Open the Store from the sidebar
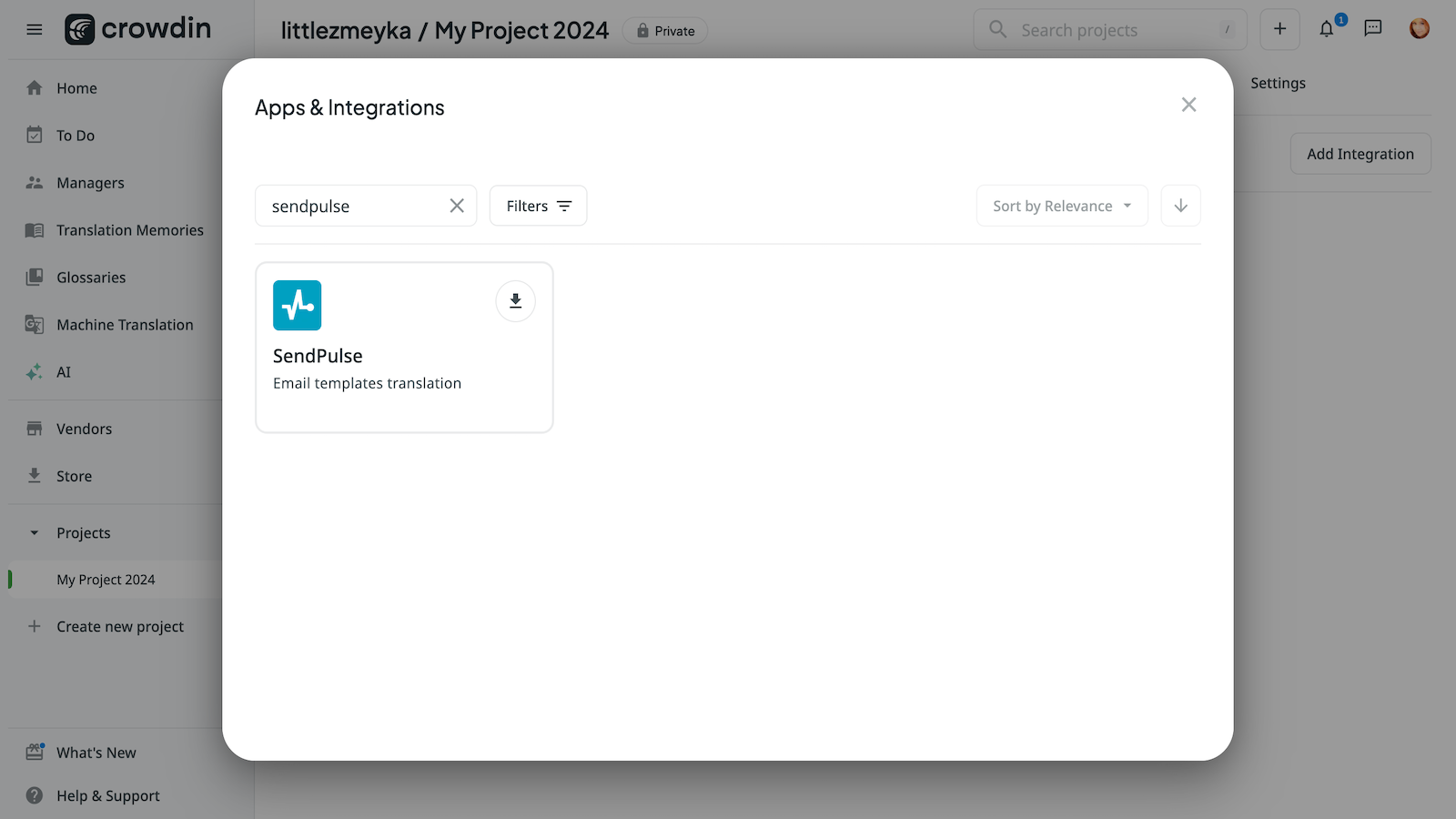 coord(74,476)
